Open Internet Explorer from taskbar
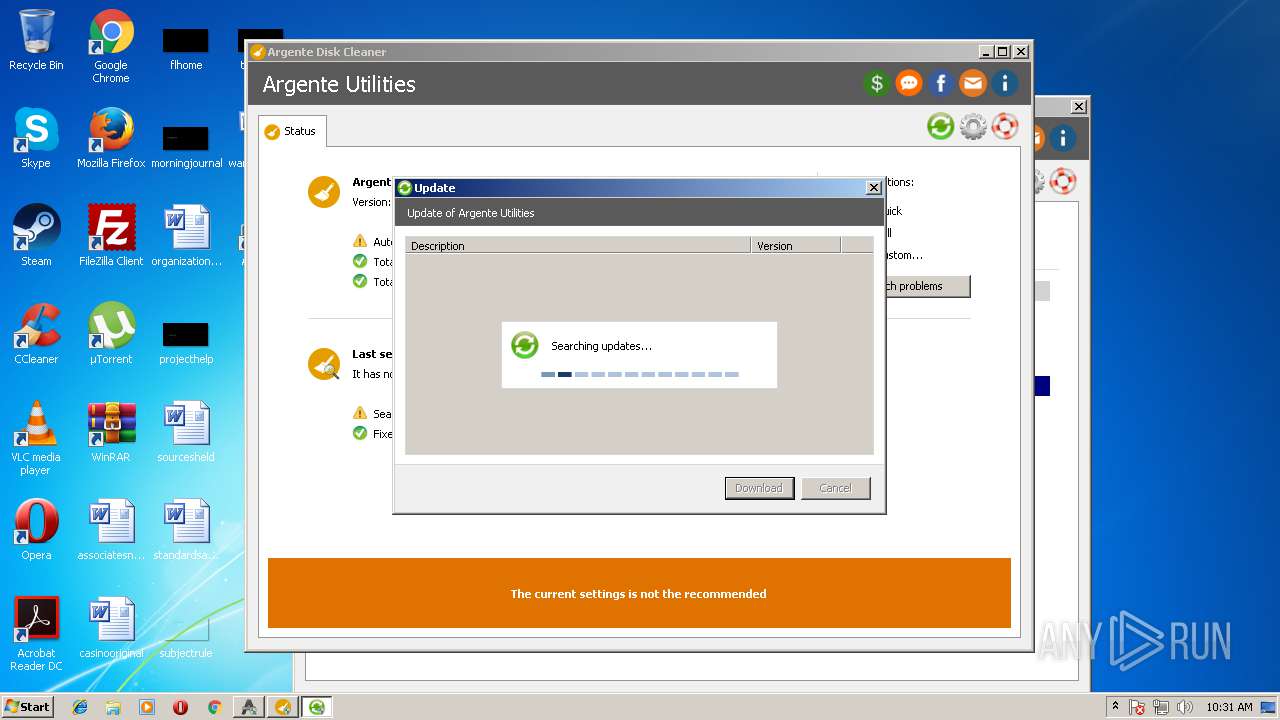Screen dimensions: 1280x720 click(80, 707)
